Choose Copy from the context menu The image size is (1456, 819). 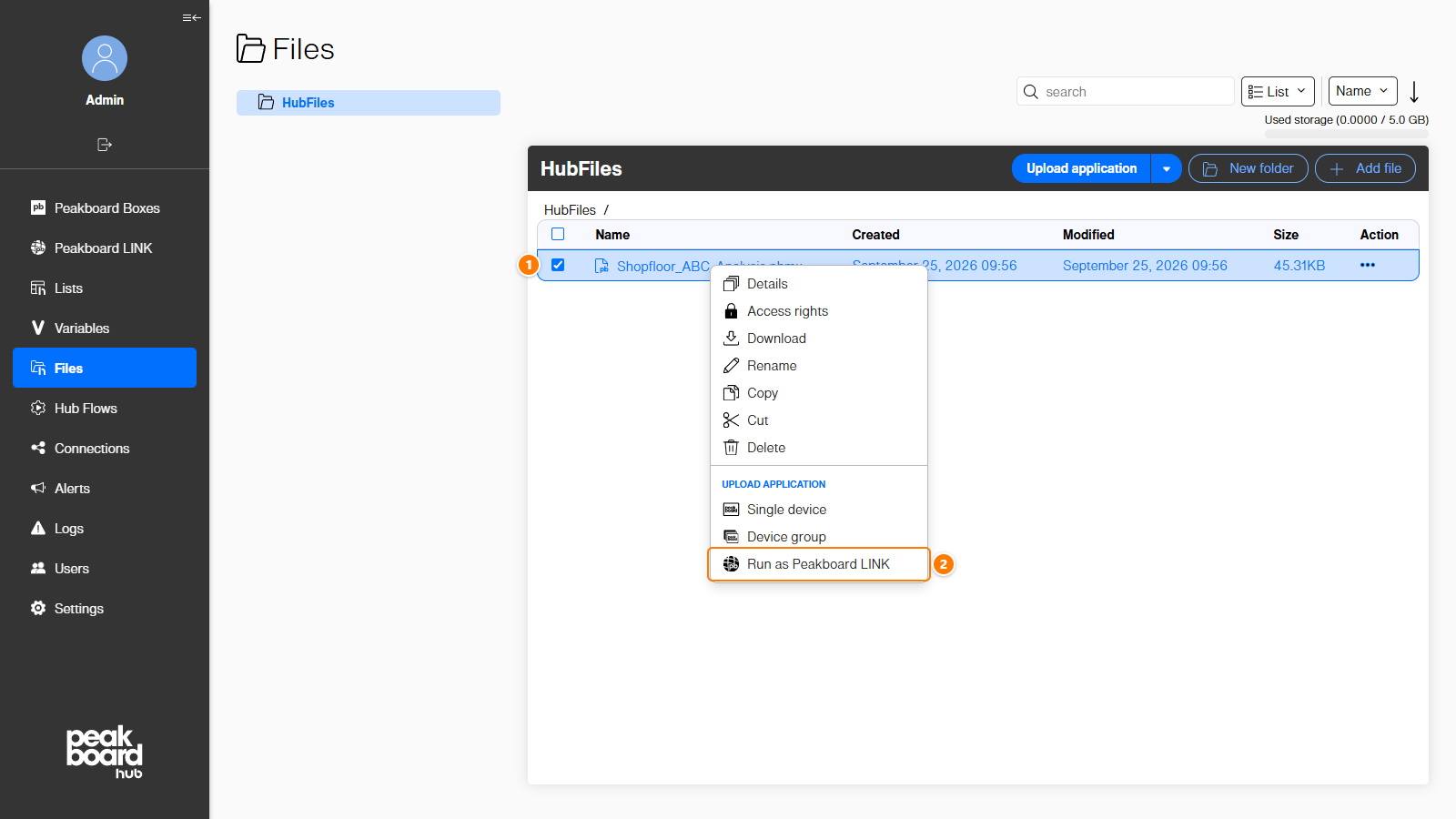click(x=818, y=393)
